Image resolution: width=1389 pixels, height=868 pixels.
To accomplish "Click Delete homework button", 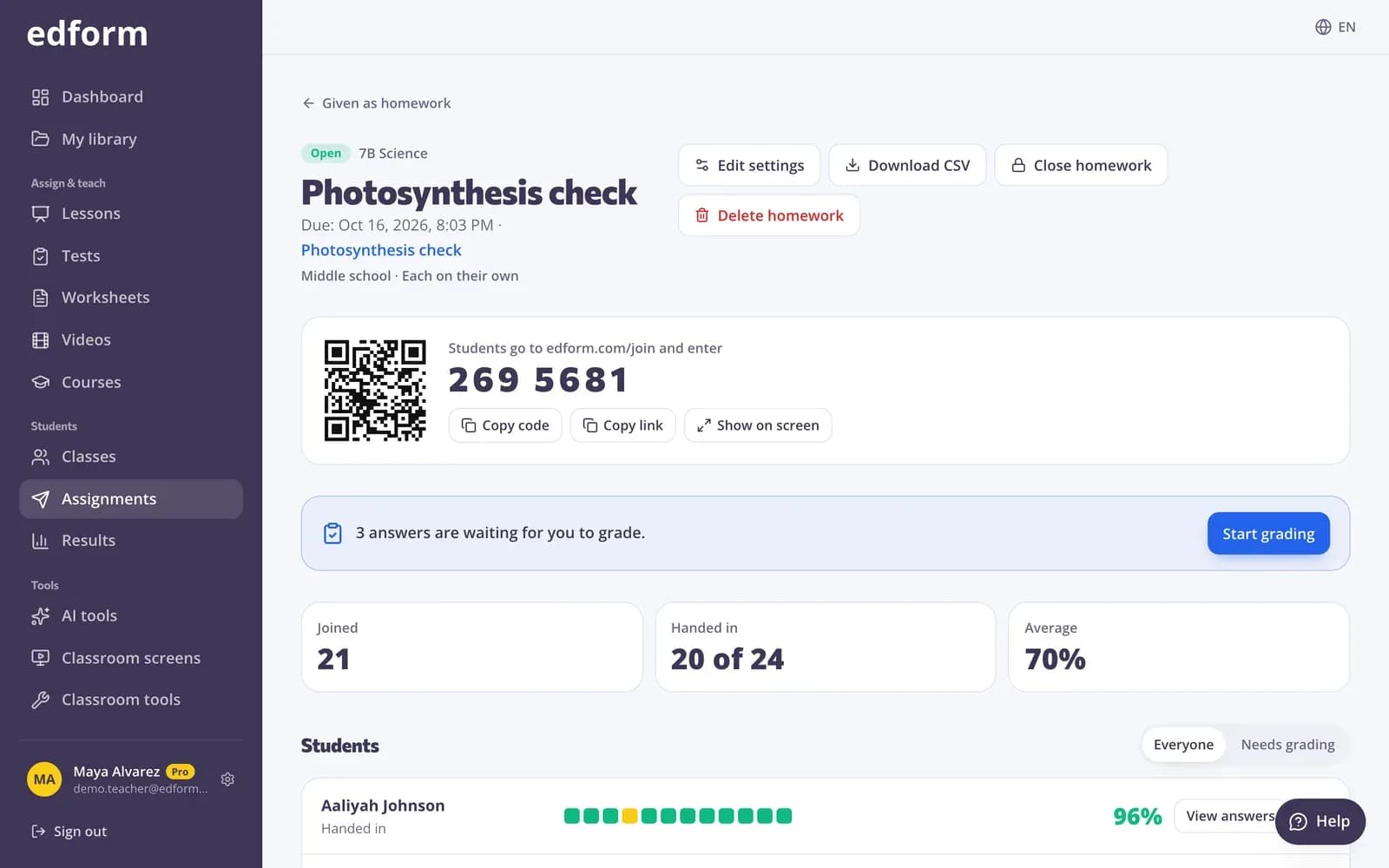I will (x=769, y=215).
